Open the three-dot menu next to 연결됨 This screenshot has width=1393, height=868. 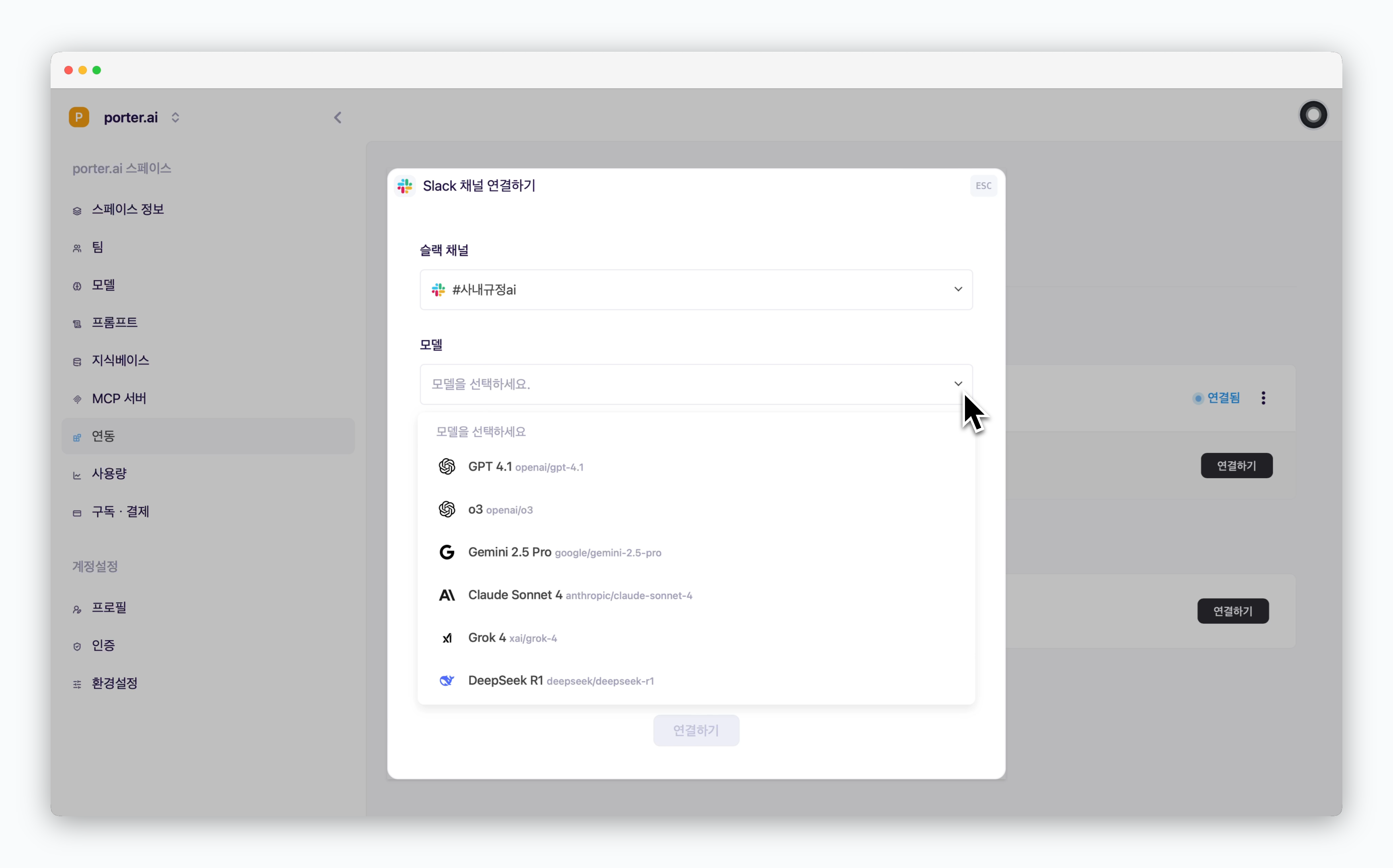click(x=1263, y=398)
